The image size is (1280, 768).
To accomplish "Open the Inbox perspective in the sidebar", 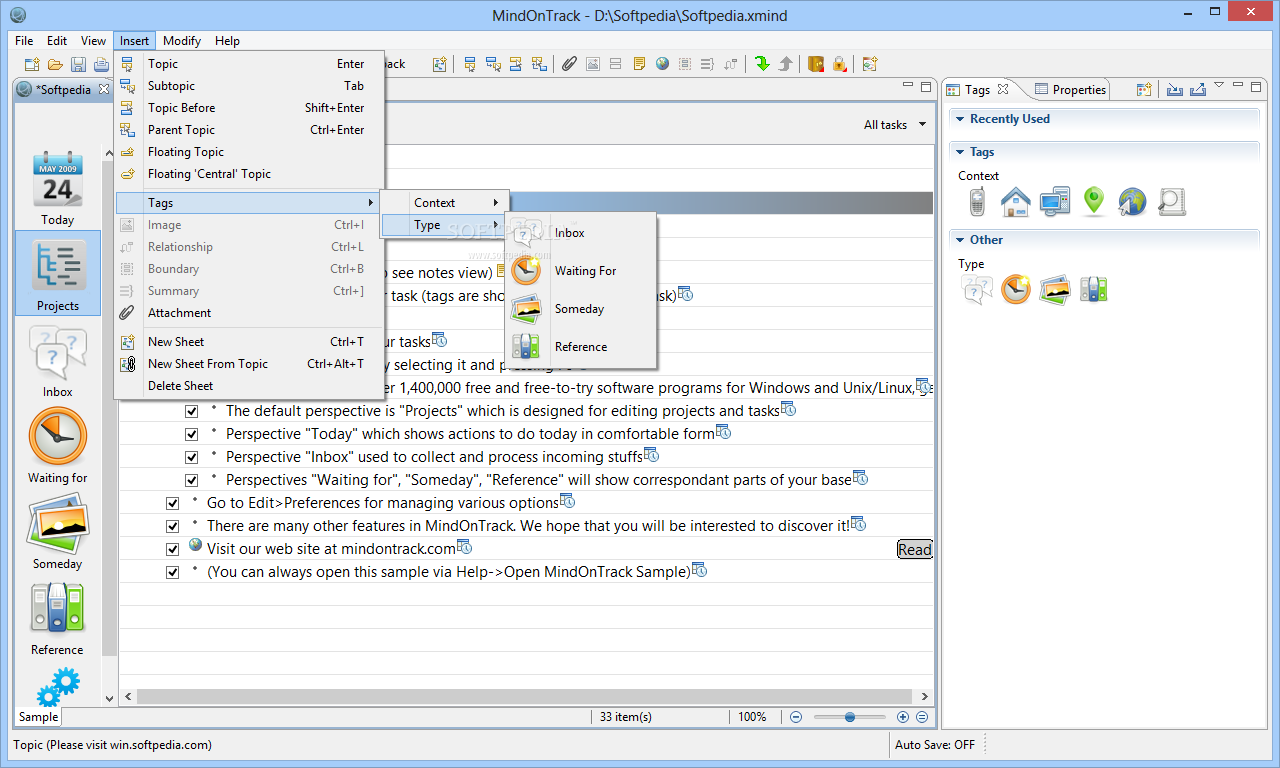I will [x=58, y=360].
